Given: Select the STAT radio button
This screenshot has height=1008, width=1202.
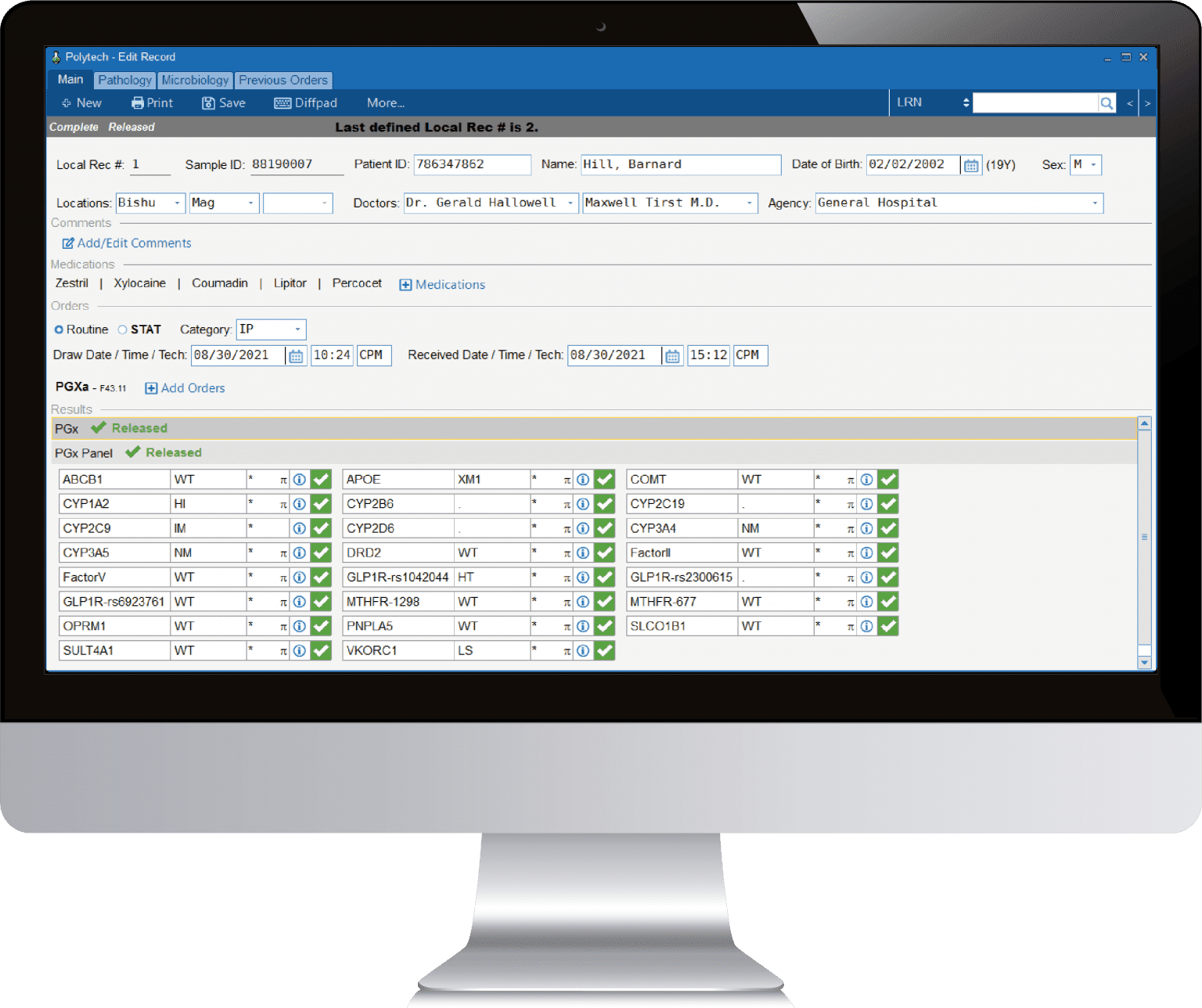Looking at the screenshot, I should pyautogui.click(x=123, y=329).
